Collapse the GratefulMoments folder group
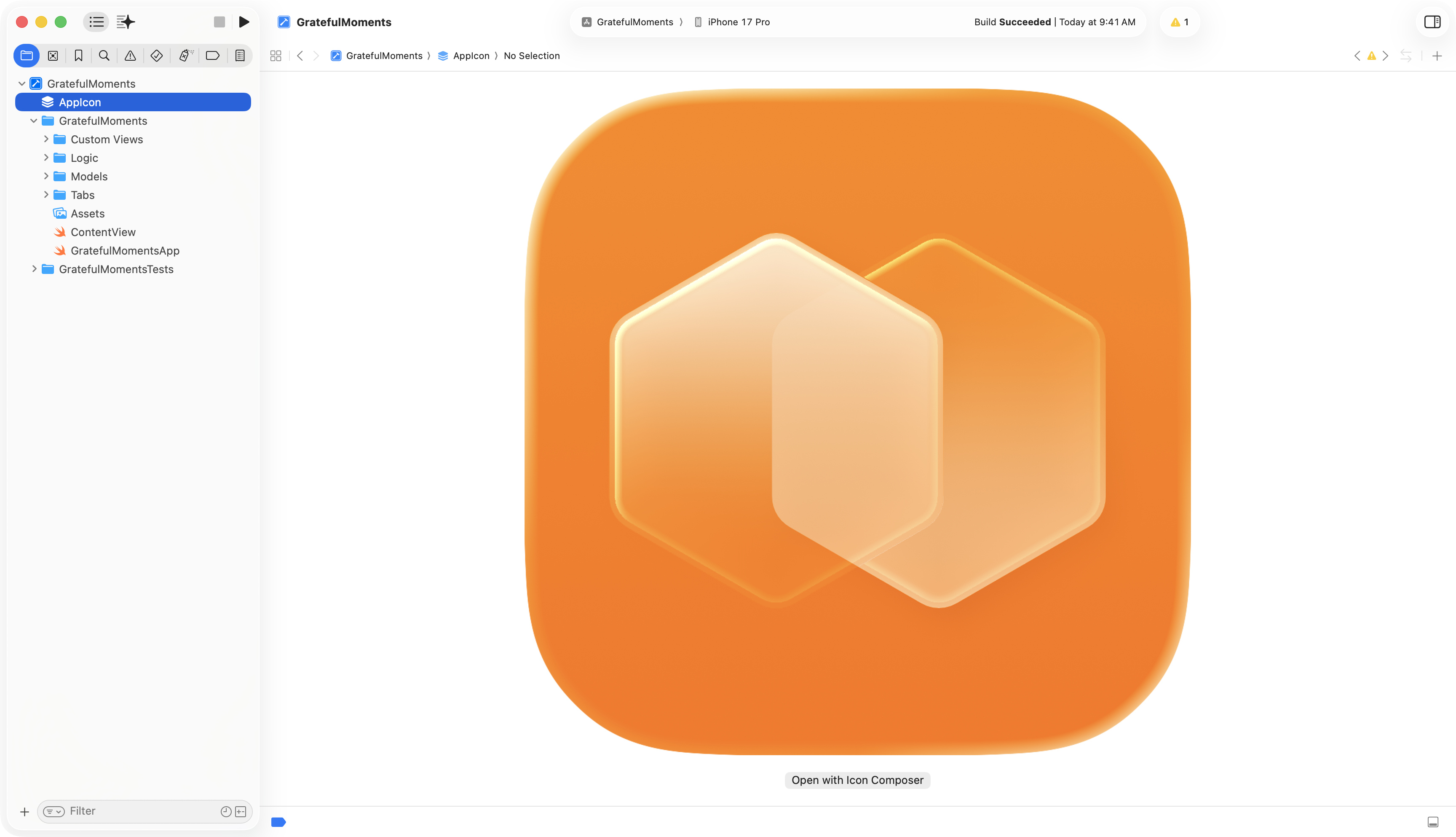This screenshot has width=1456, height=837. tap(34, 121)
